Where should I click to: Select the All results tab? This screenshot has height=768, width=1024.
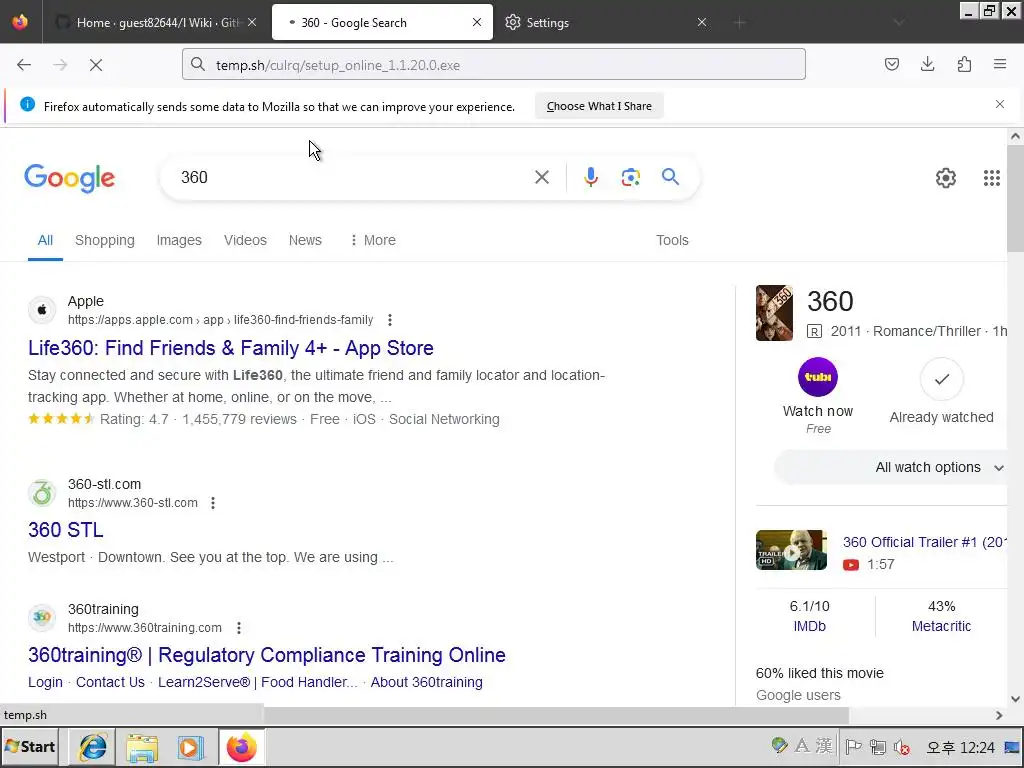click(45, 240)
